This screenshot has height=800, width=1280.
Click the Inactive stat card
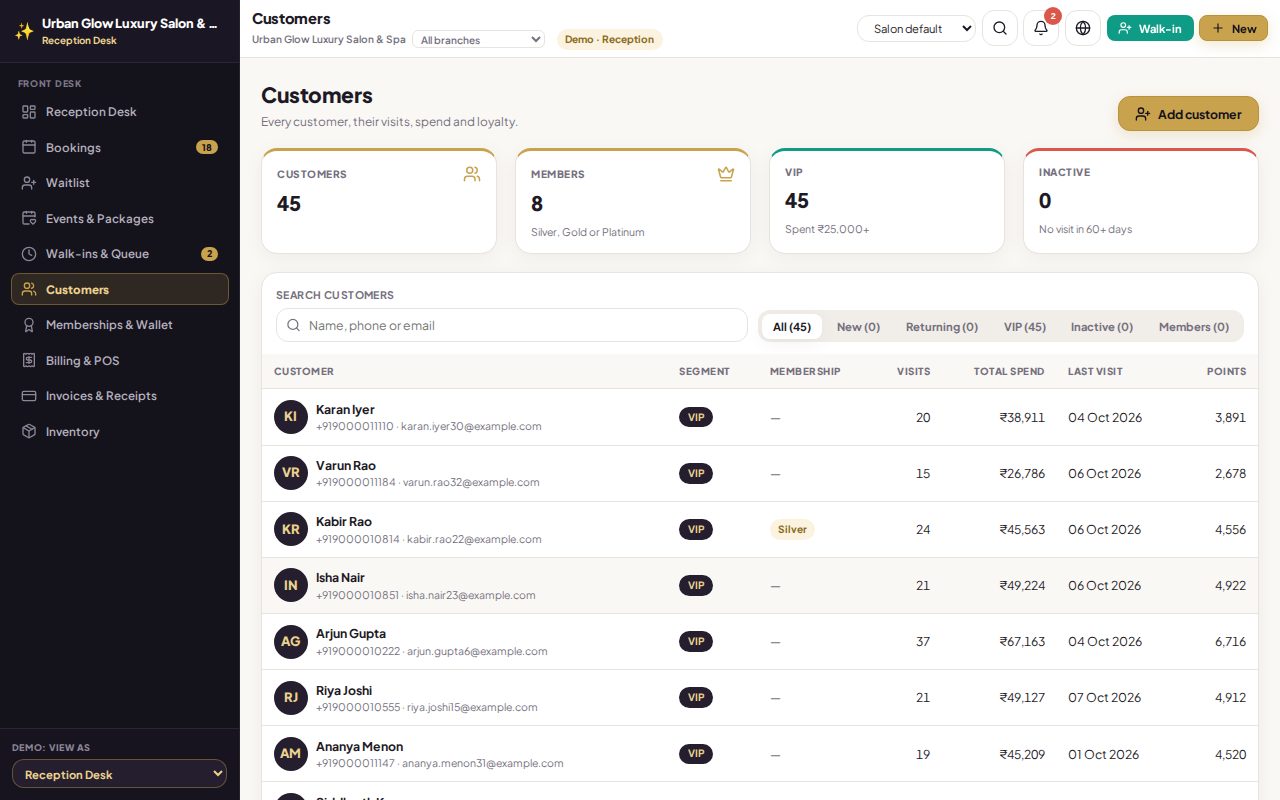(x=1141, y=200)
